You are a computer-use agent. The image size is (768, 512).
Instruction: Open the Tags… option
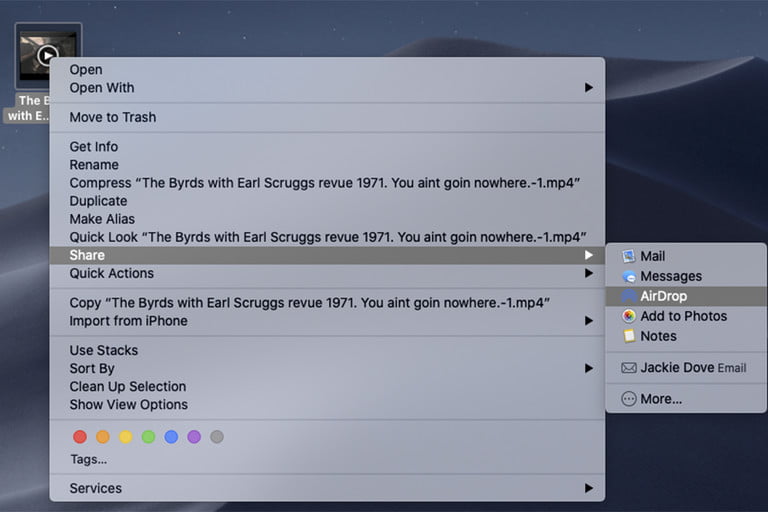point(88,460)
